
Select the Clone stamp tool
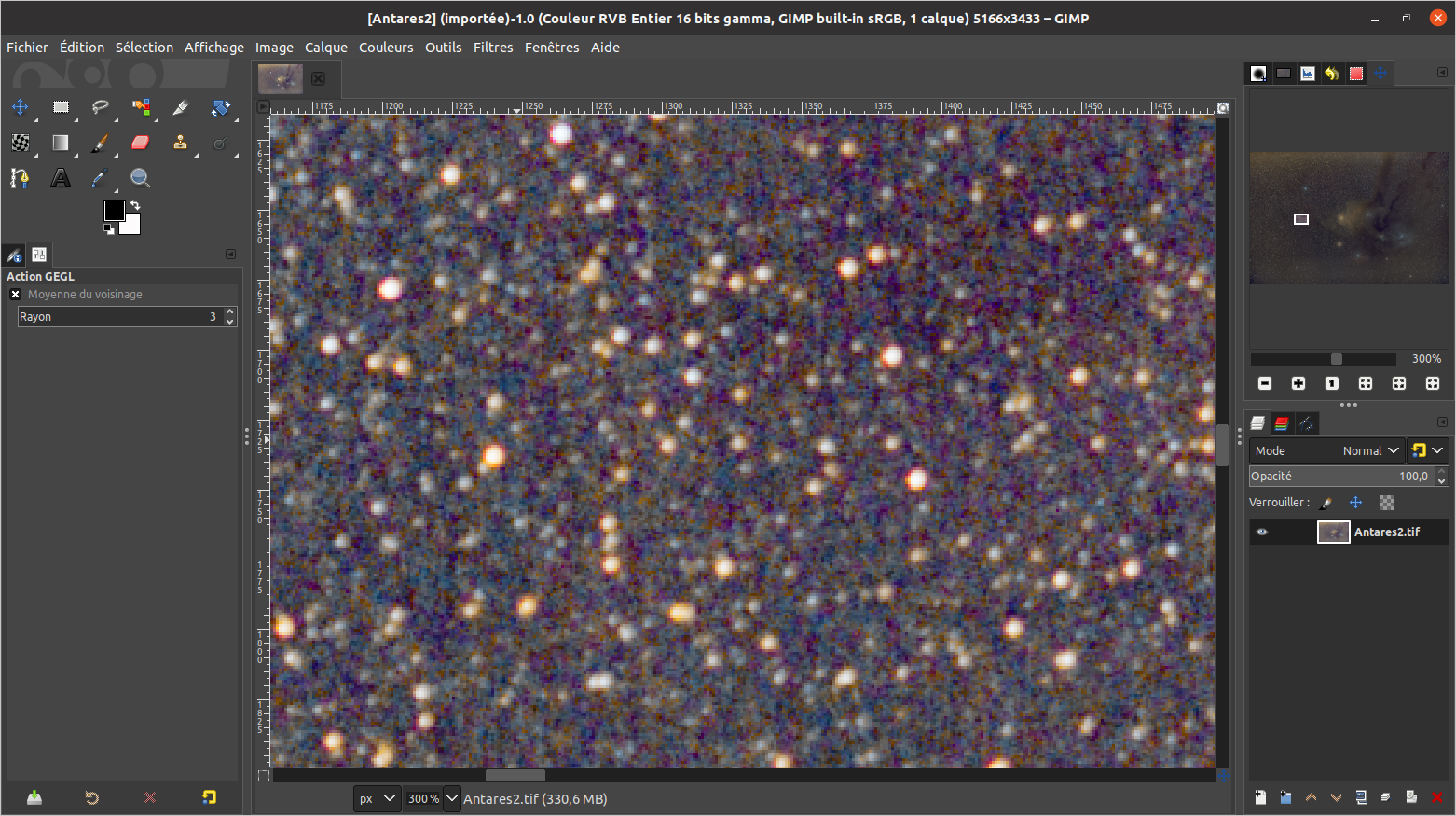(181, 143)
